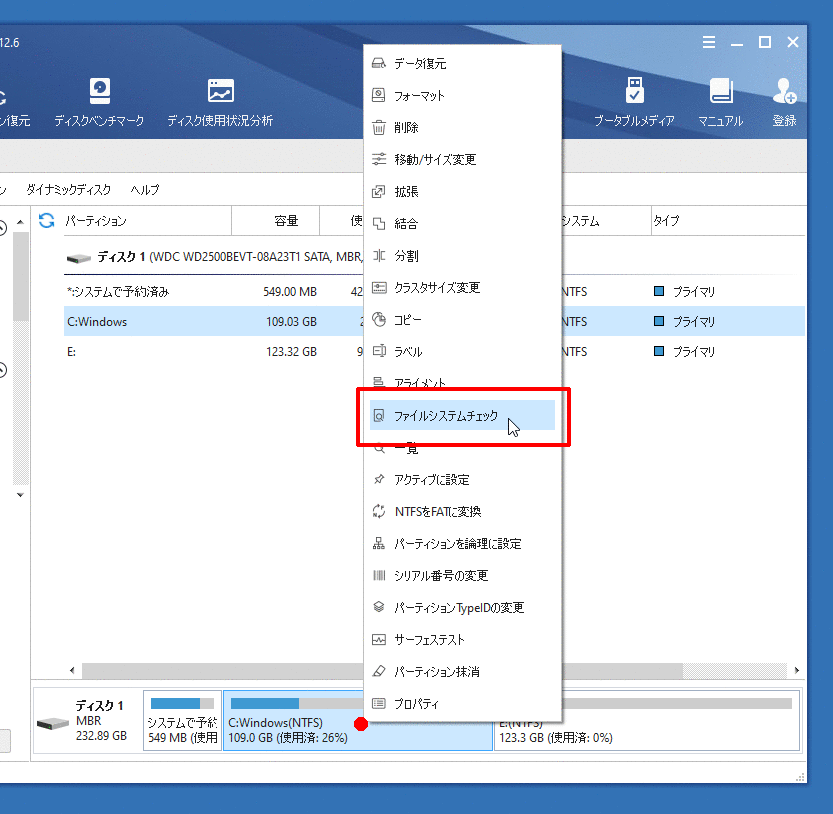Click the ディスクベンチマーク toolbar icon
Viewport: 833px width, 814px height.
pyautogui.click(x=99, y=92)
